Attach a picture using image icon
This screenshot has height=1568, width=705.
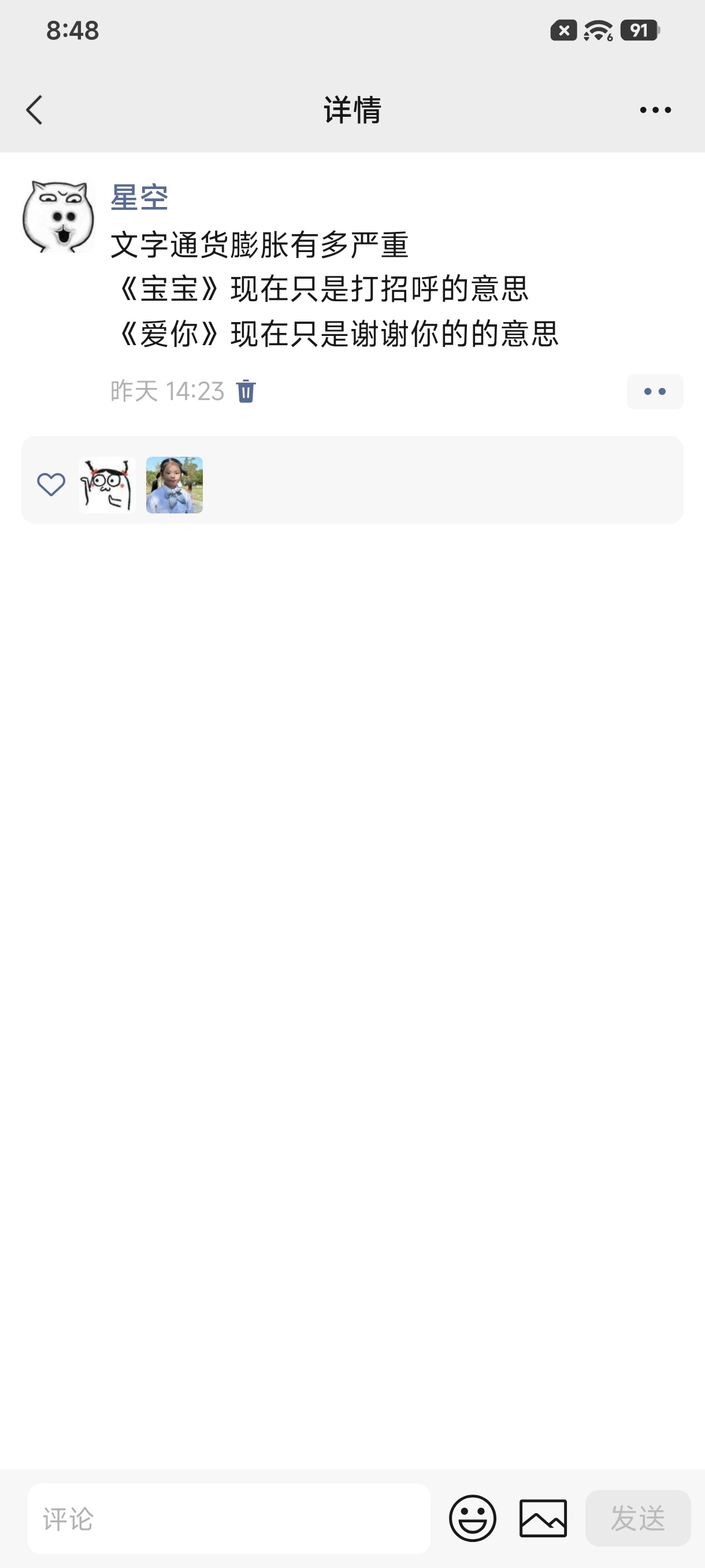pos(543,1518)
